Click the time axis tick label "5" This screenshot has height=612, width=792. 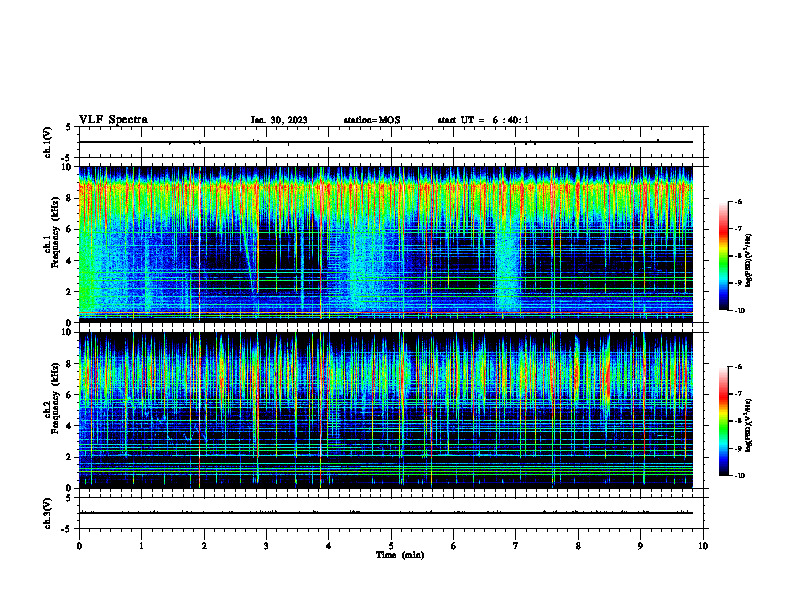point(391,546)
